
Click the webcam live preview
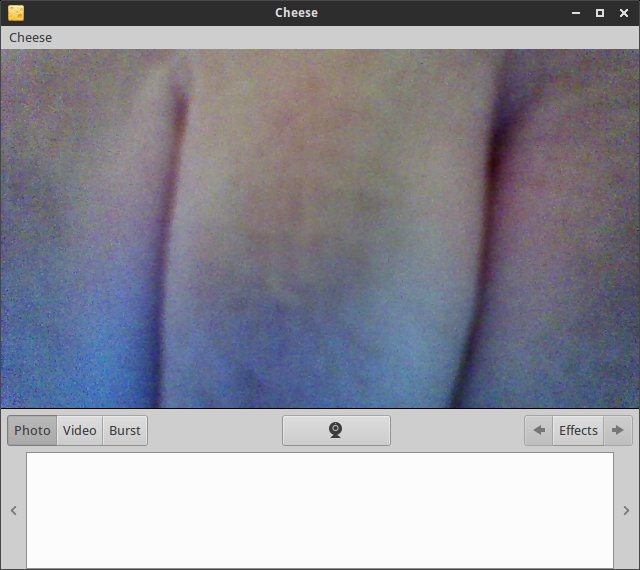pos(320,229)
